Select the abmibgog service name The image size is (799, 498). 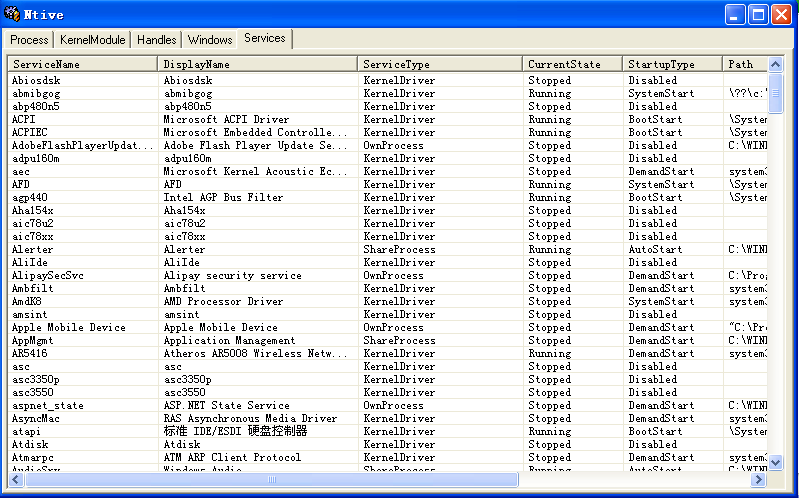(x=36, y=93)
